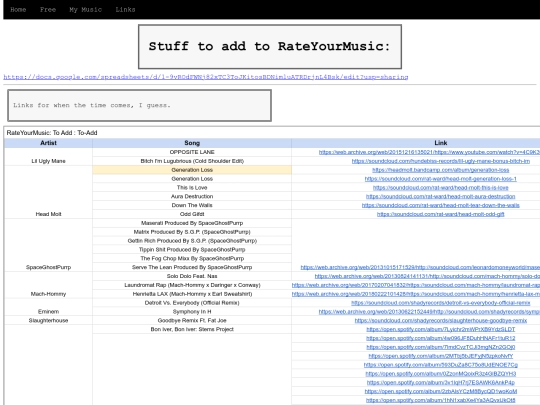Select the Gettin Rich Produced By S.G.P. cell
540x405 pixels.
[x=192, y=241]
